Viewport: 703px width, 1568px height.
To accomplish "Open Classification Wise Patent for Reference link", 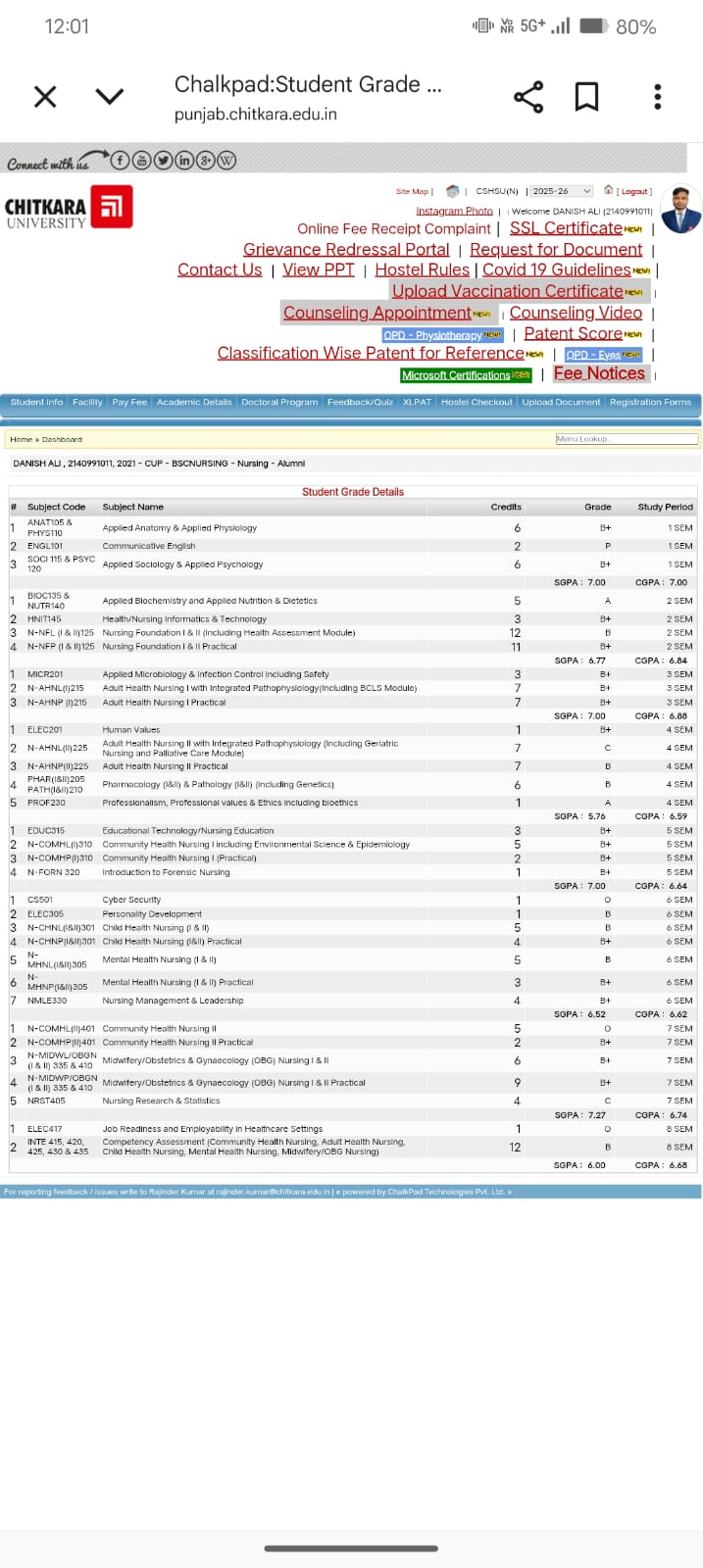I will 371,353.
